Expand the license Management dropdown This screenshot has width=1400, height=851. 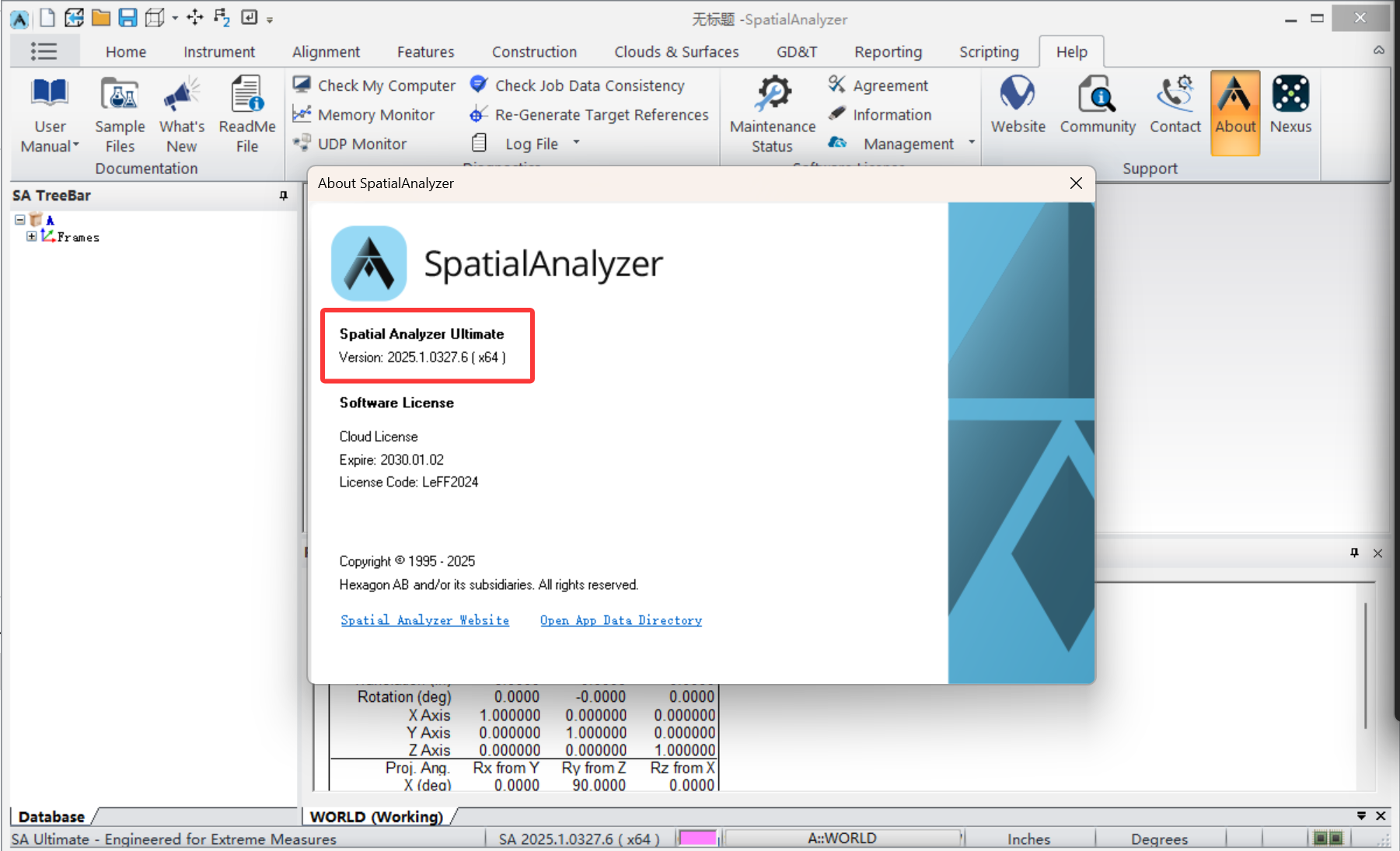[972, 143]
